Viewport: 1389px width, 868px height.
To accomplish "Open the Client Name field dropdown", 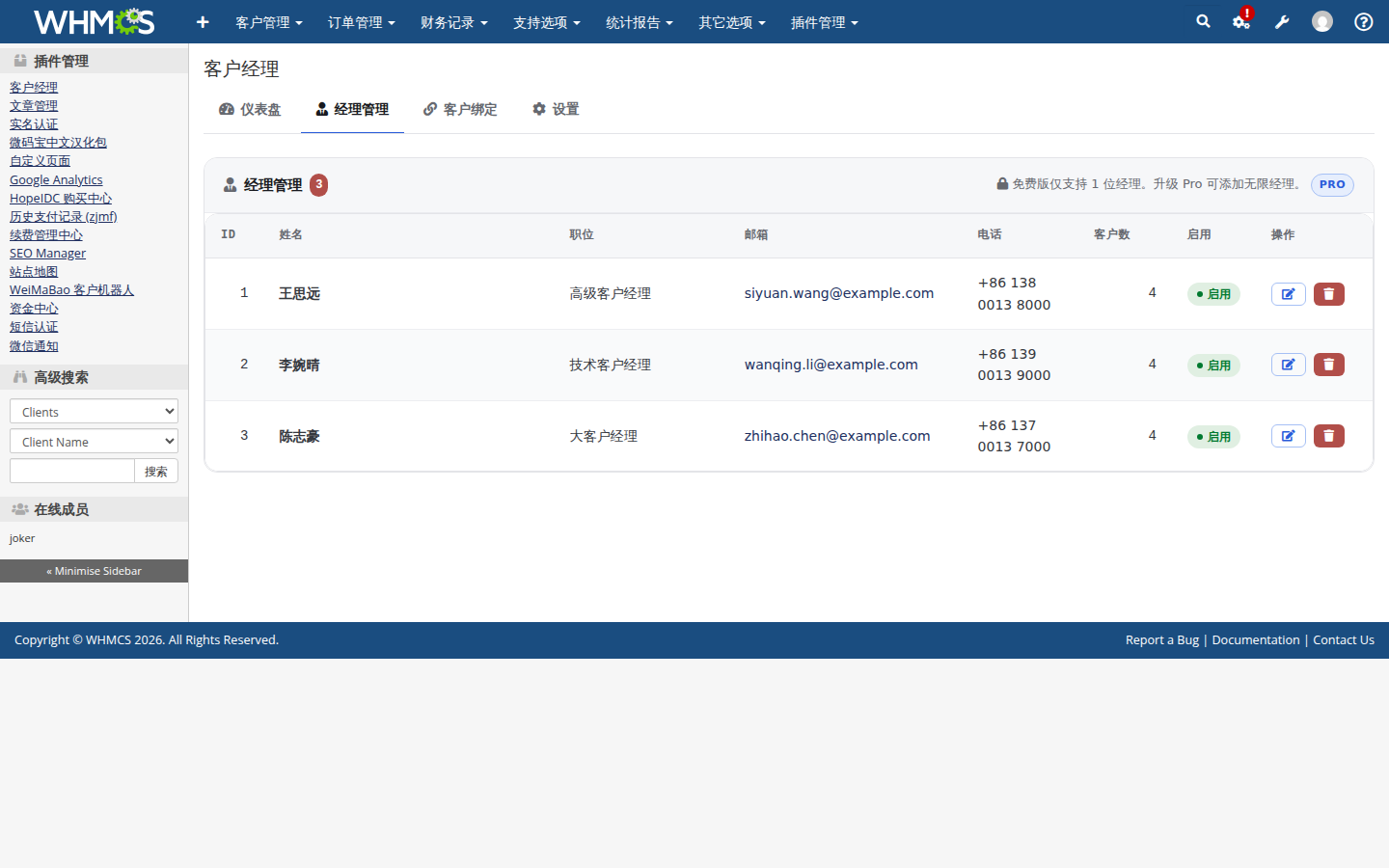I will 94,442.
